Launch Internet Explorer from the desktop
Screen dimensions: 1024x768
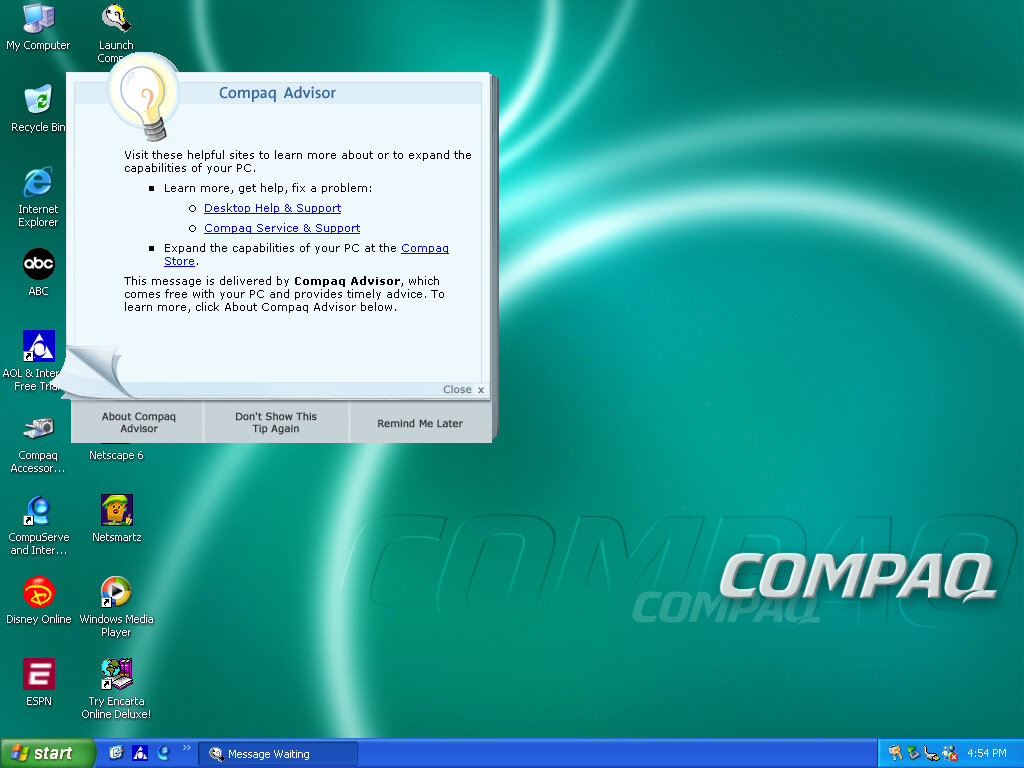click(38, 183)
